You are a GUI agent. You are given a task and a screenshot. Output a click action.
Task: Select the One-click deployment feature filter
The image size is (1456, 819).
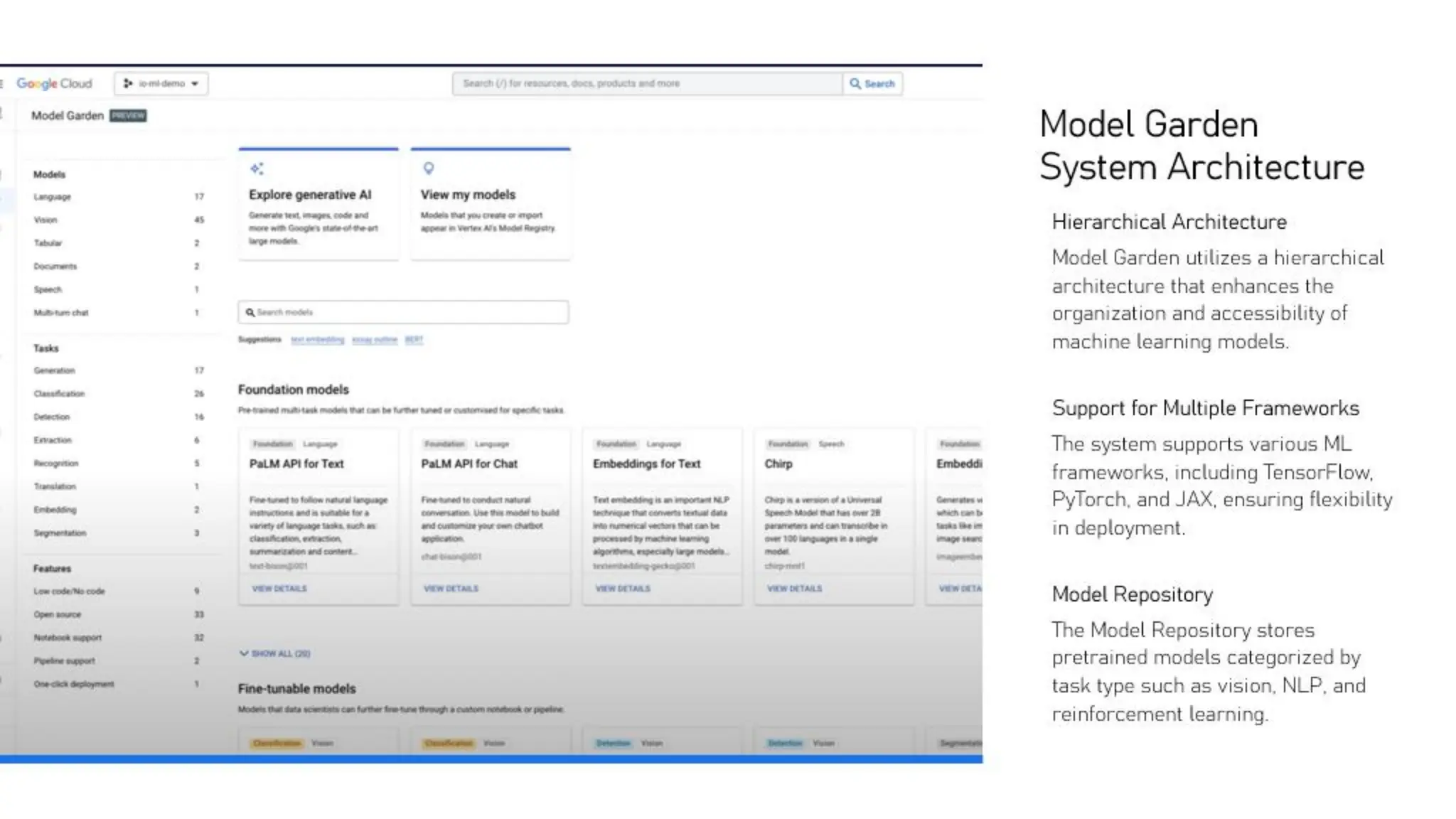(118, 684)
